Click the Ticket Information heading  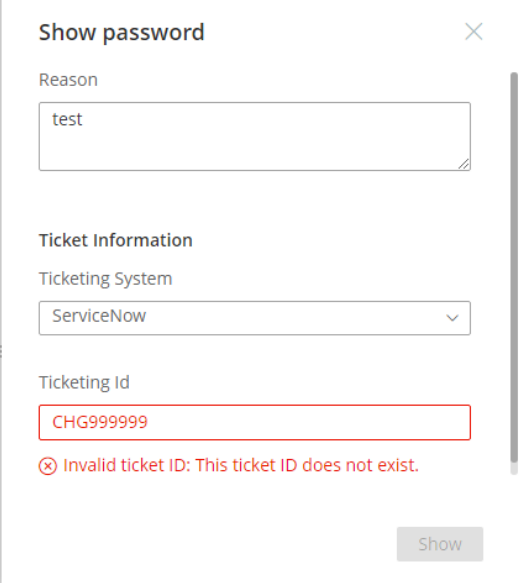[116, 240]
